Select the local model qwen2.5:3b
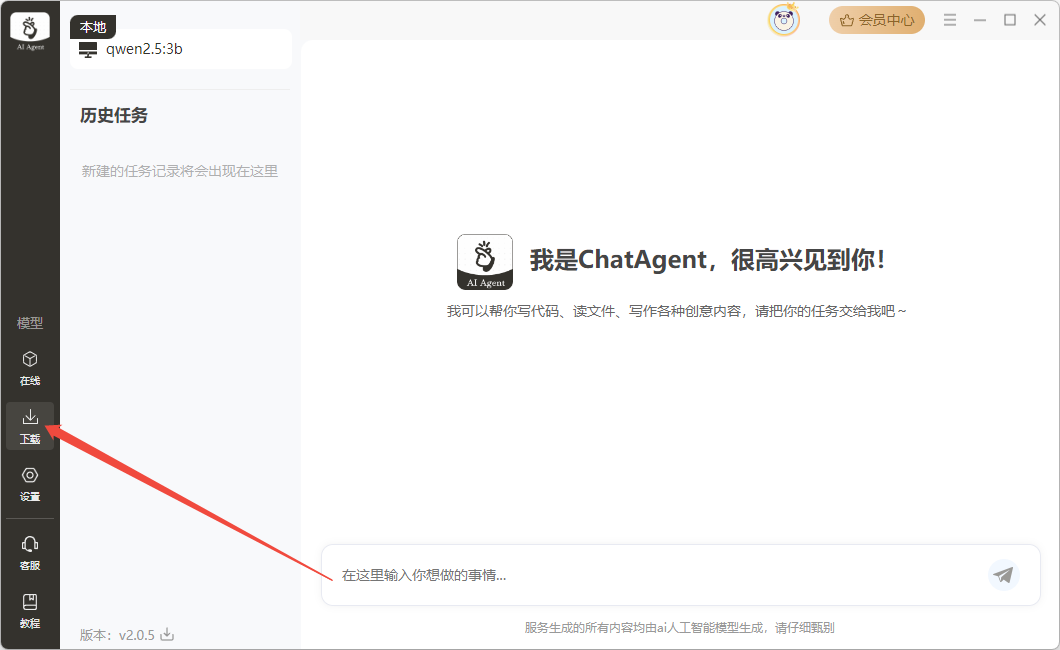This screenshot has width=1060, height=650. (181, 49)
